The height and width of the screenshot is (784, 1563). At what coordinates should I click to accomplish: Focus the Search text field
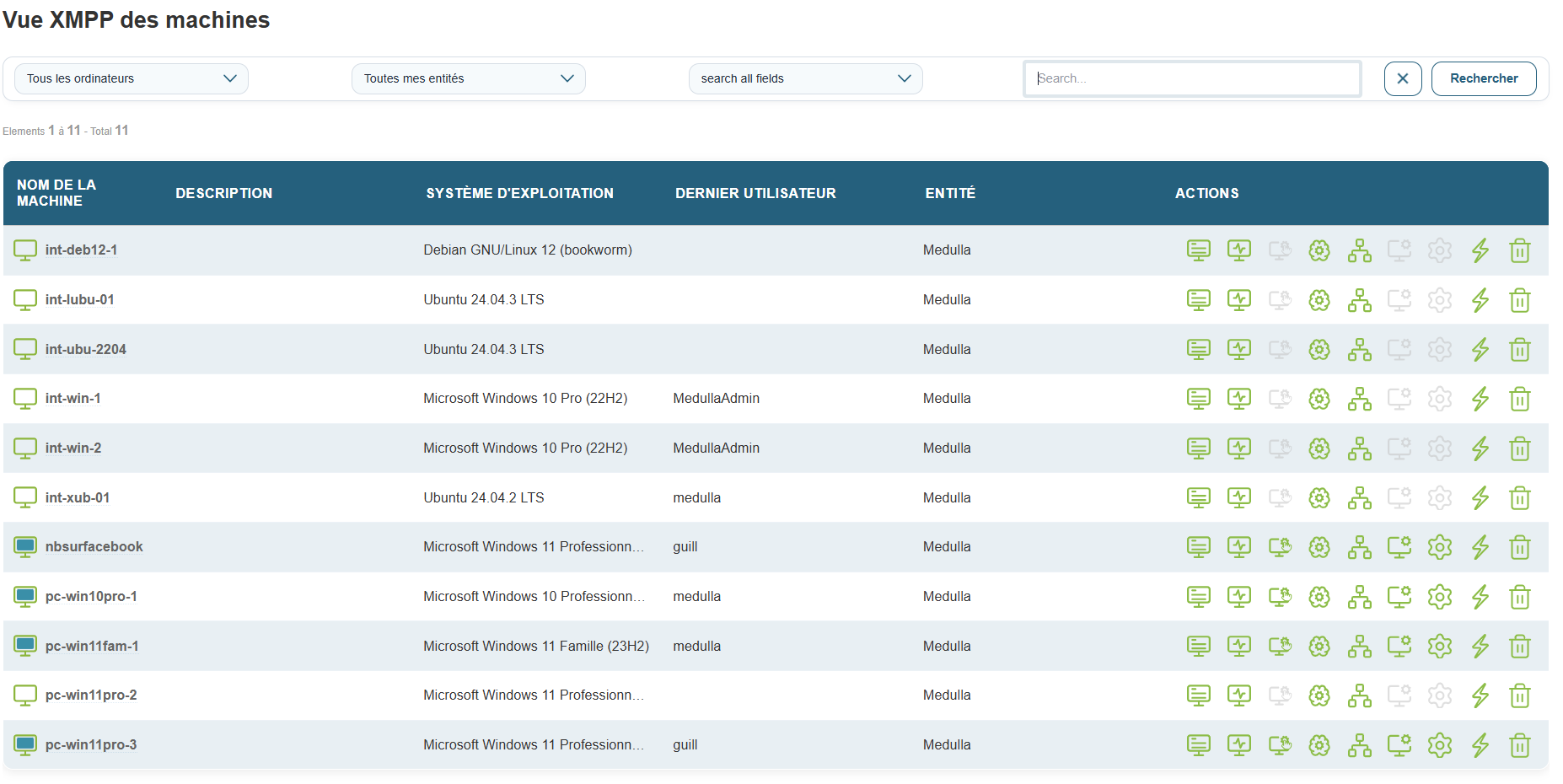coord(1192,78)
